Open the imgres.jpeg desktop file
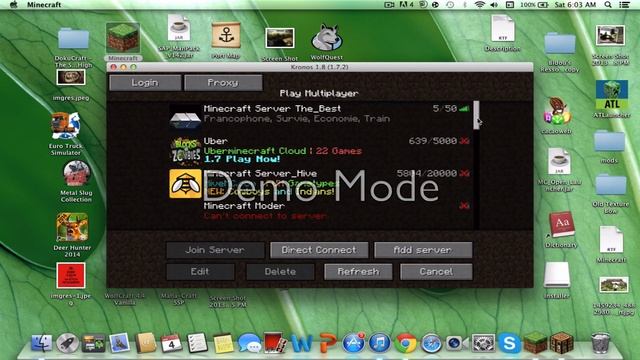The width and height of the screenshot is (640, 360). click(71, 78)
